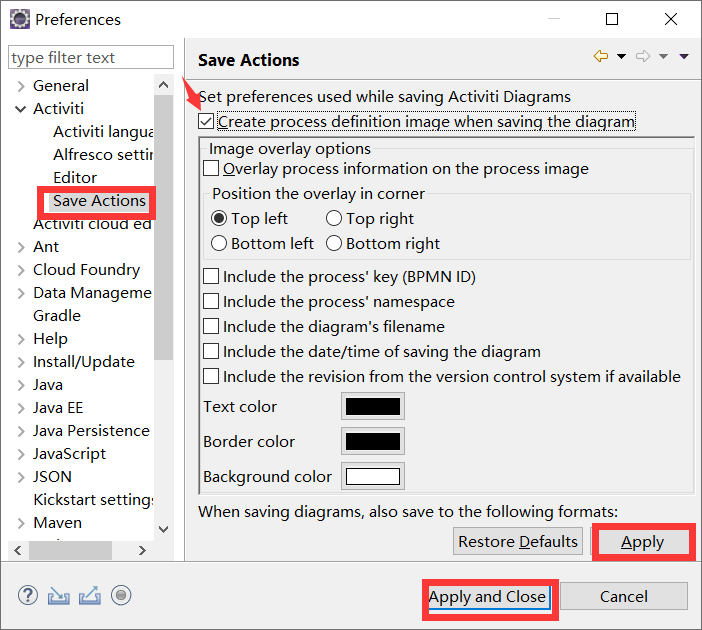The image size is (702, 630).
Task: Maximize the Preferences window
Action: pyautogui.click(x=612, y=19)
